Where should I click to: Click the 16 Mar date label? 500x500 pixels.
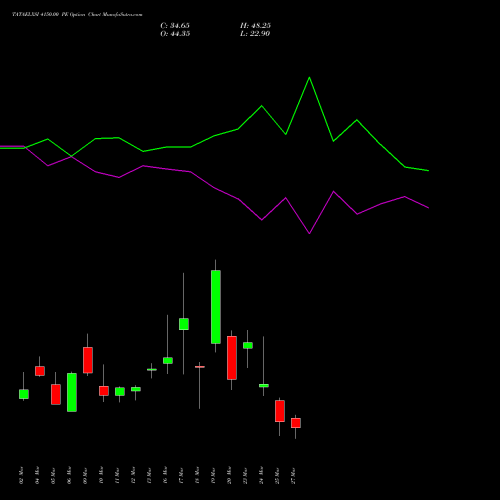165,475
